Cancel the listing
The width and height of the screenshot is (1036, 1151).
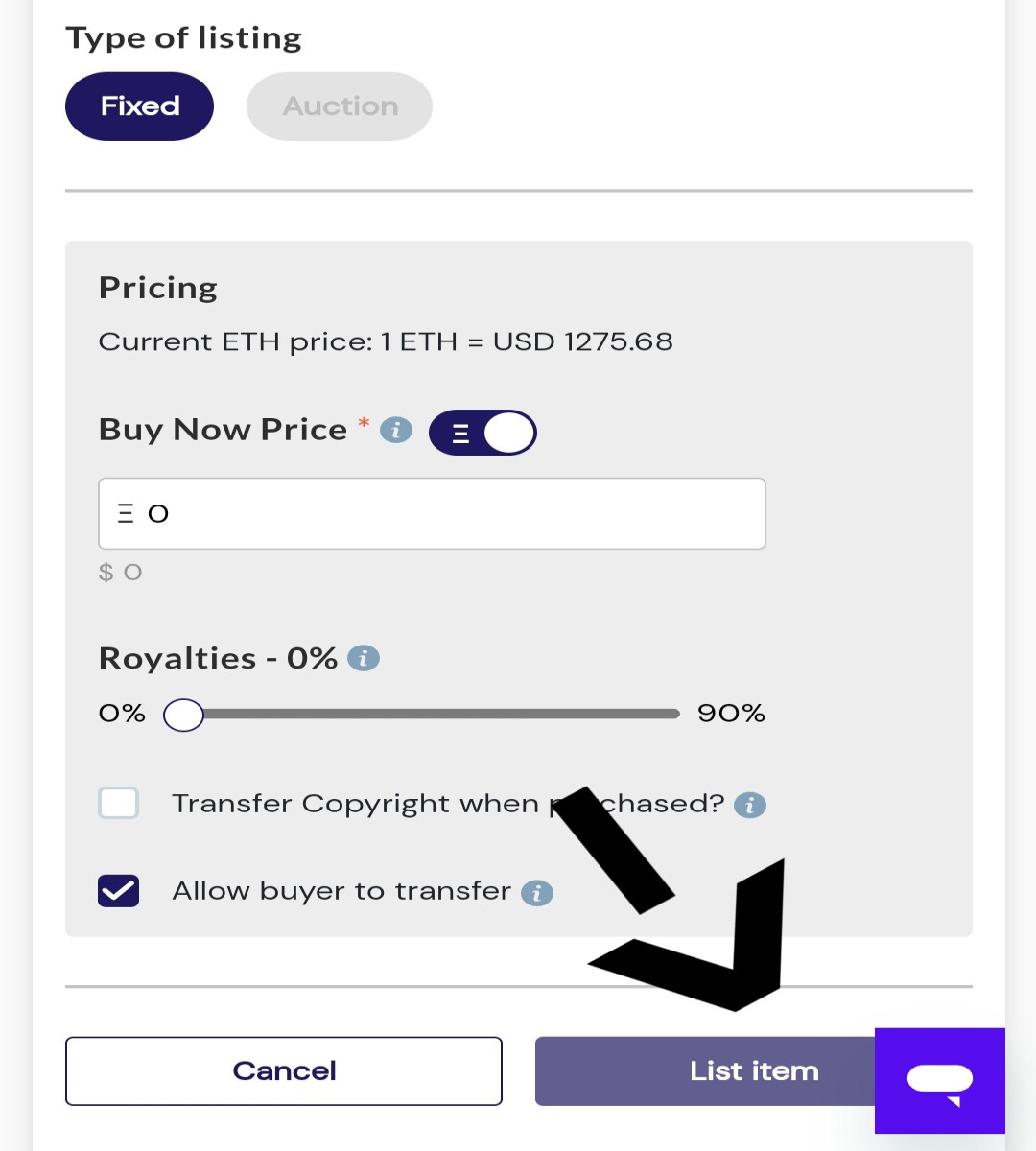pos(284,1070)
